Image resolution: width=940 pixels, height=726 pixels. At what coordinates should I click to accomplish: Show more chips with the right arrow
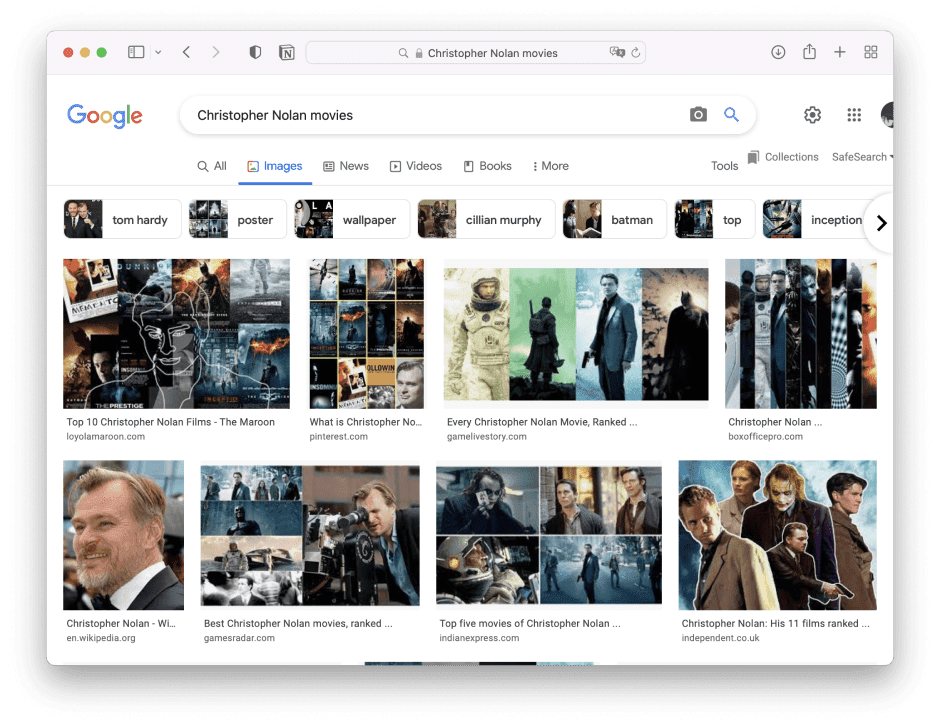pyautogui.click(x=881, y=223)
